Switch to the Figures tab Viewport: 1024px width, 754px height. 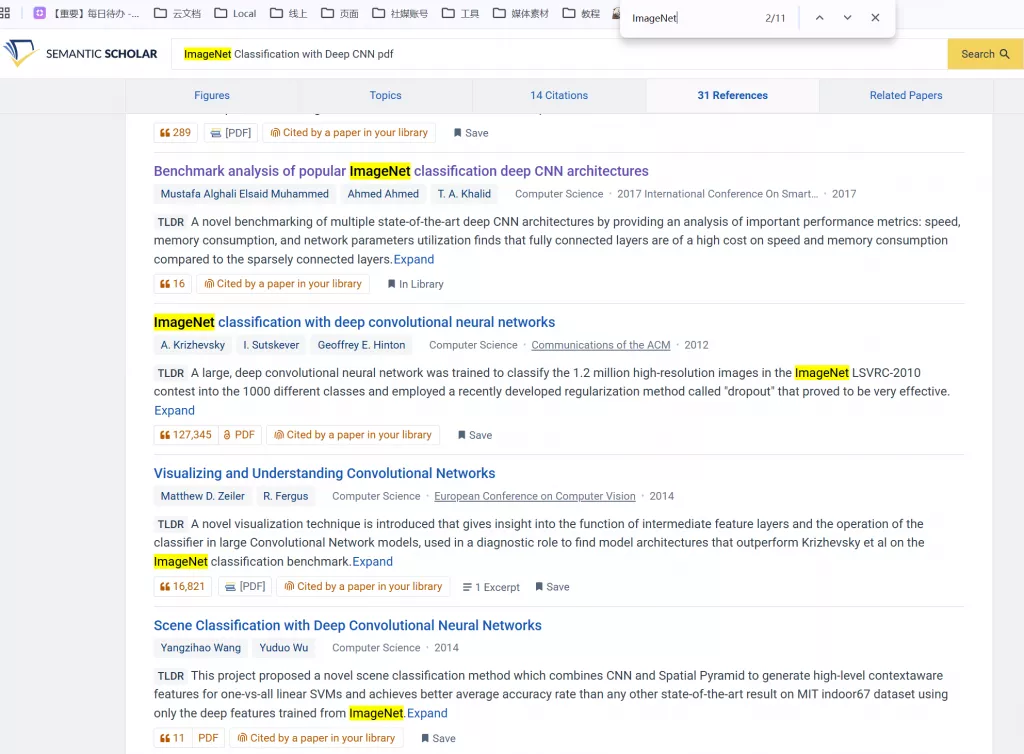click(x=212, y=95)
